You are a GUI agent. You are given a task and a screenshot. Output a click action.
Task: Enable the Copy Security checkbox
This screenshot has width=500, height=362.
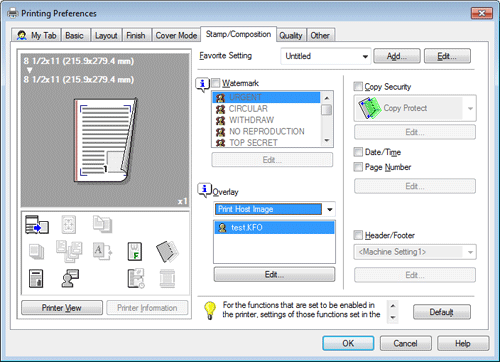pos(358,86)
